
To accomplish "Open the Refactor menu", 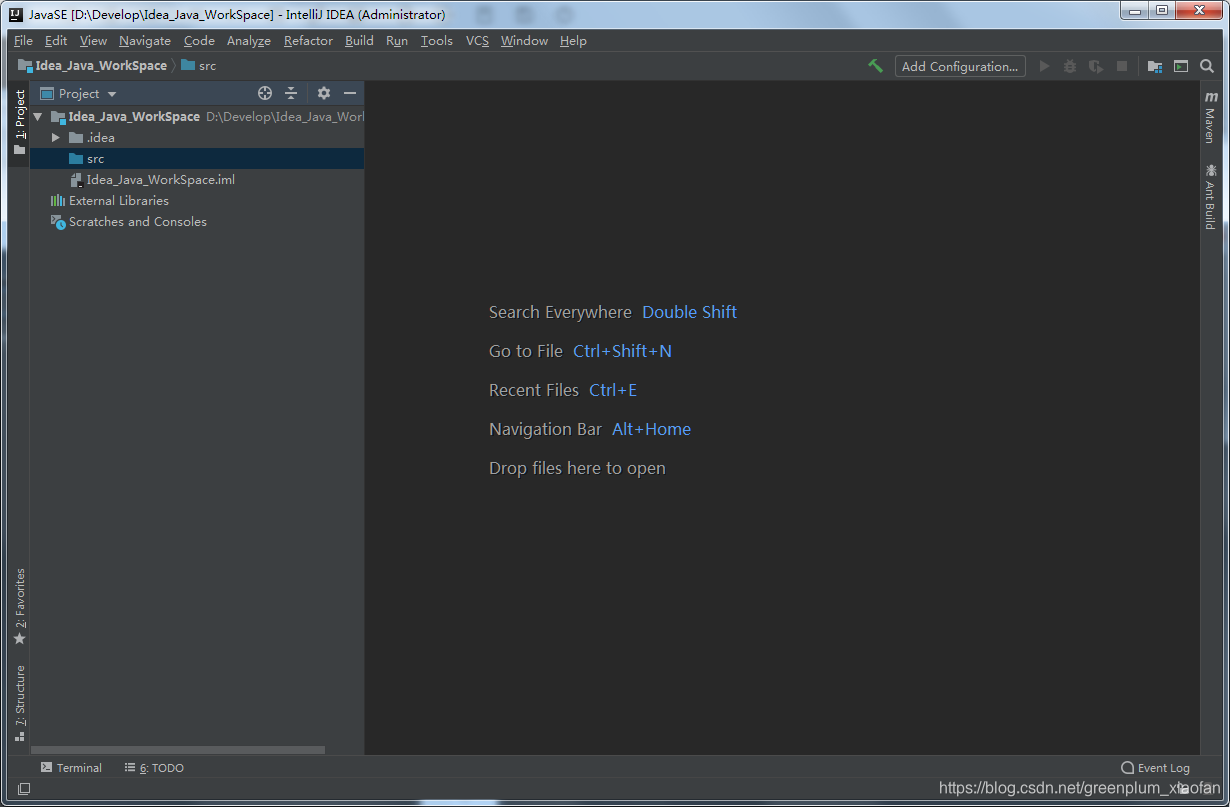I will pyautogui.click(x=308, y=41).
